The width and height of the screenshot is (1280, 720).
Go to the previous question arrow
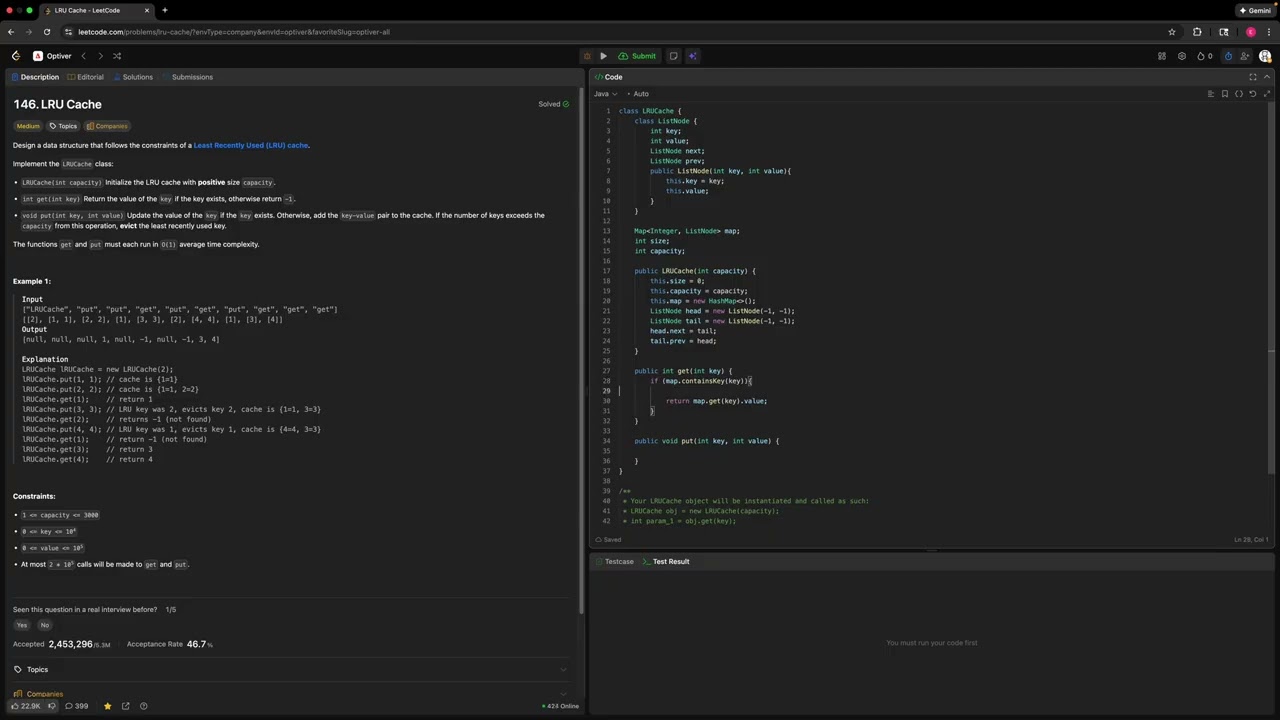tap(83, 56)
